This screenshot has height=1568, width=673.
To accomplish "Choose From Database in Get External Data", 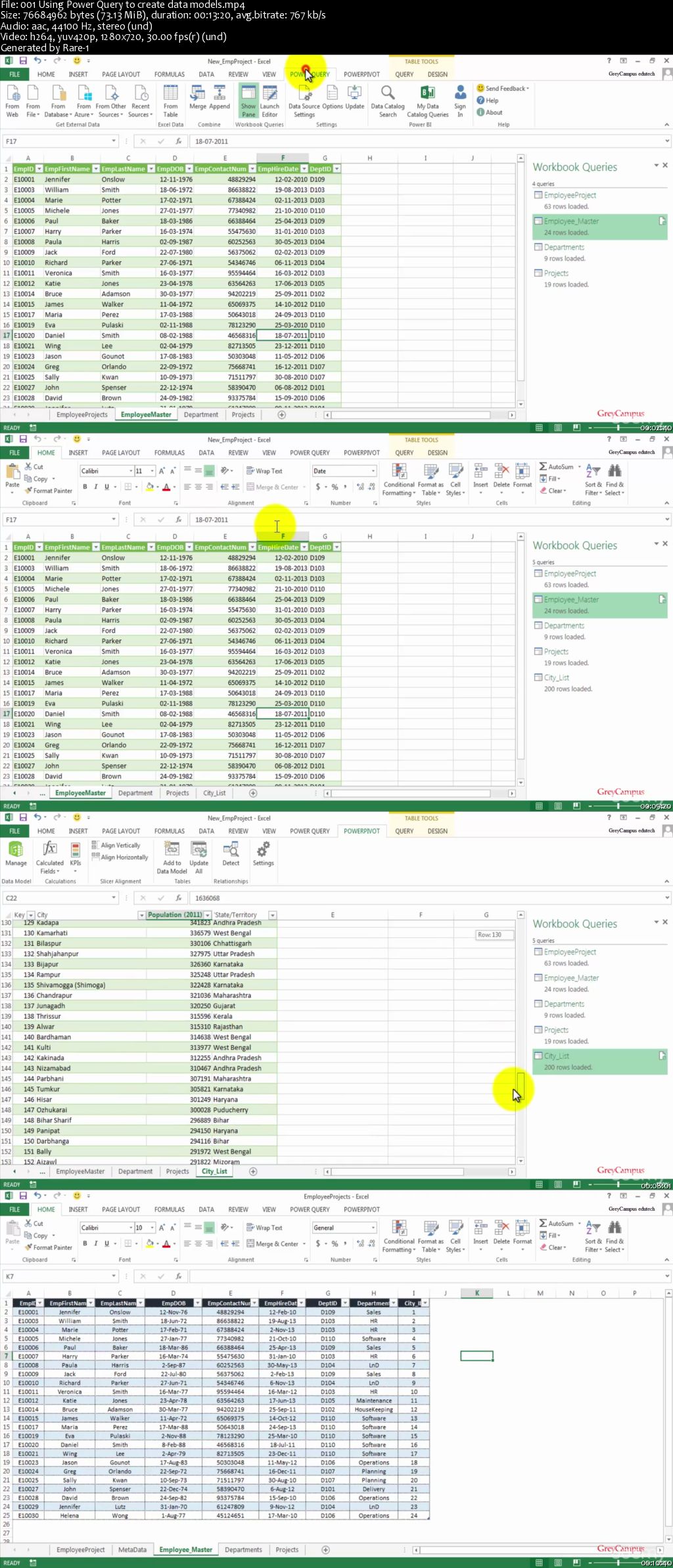I will pyautogui.click(x=58, y=101).
